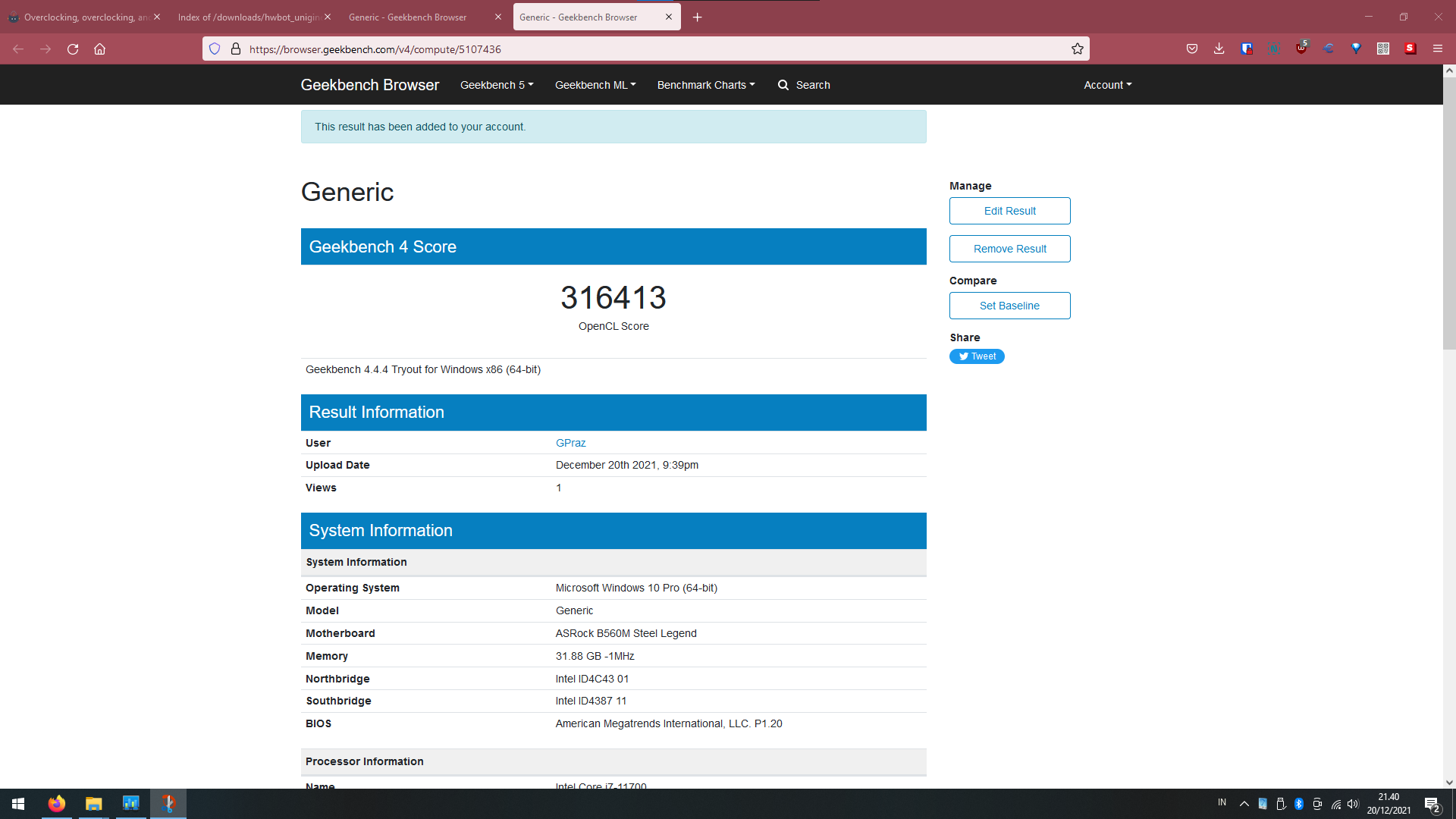Open the Bluetooth tray icon

[1299, 804]
